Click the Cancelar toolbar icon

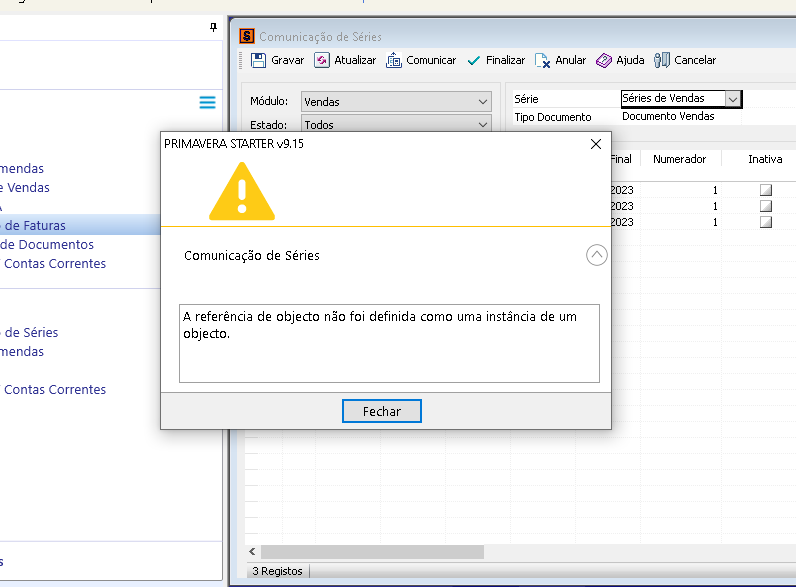click(662, 60)
